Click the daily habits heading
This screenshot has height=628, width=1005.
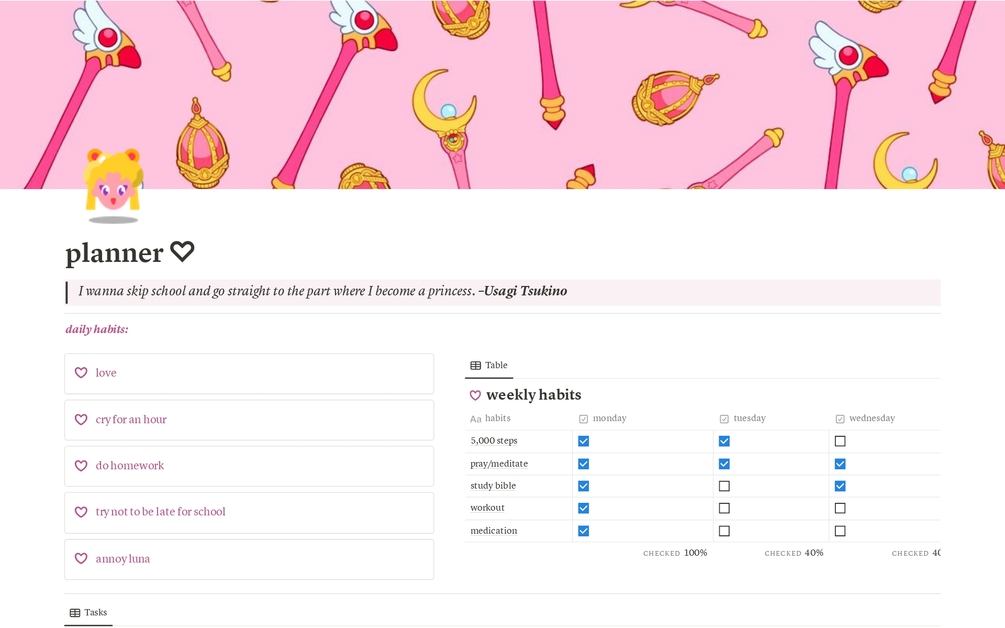coord(97,329)
